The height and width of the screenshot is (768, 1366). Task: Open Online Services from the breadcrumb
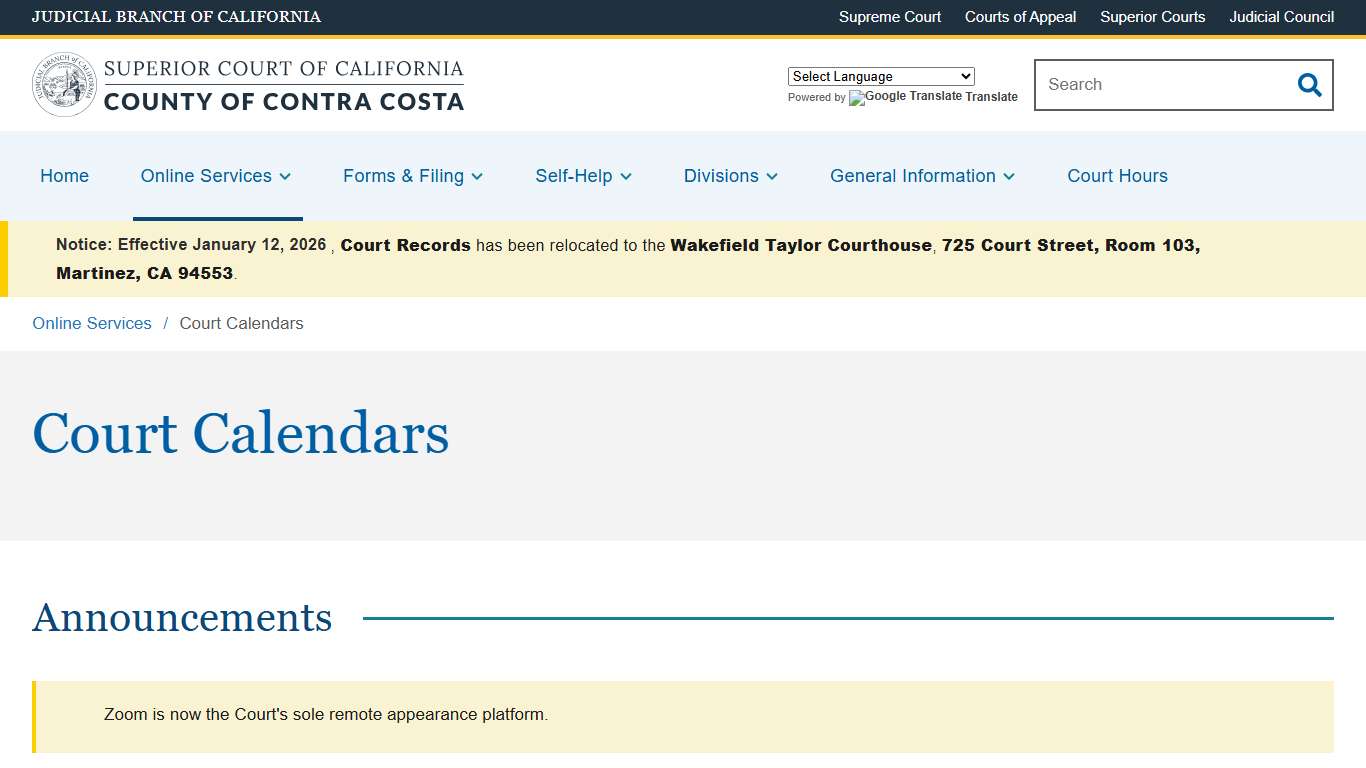pos(91,323)
